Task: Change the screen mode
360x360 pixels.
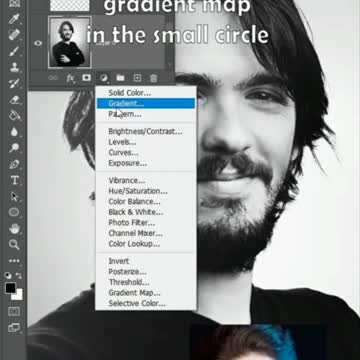Action: pyautogui.click(x=14, y=328)
